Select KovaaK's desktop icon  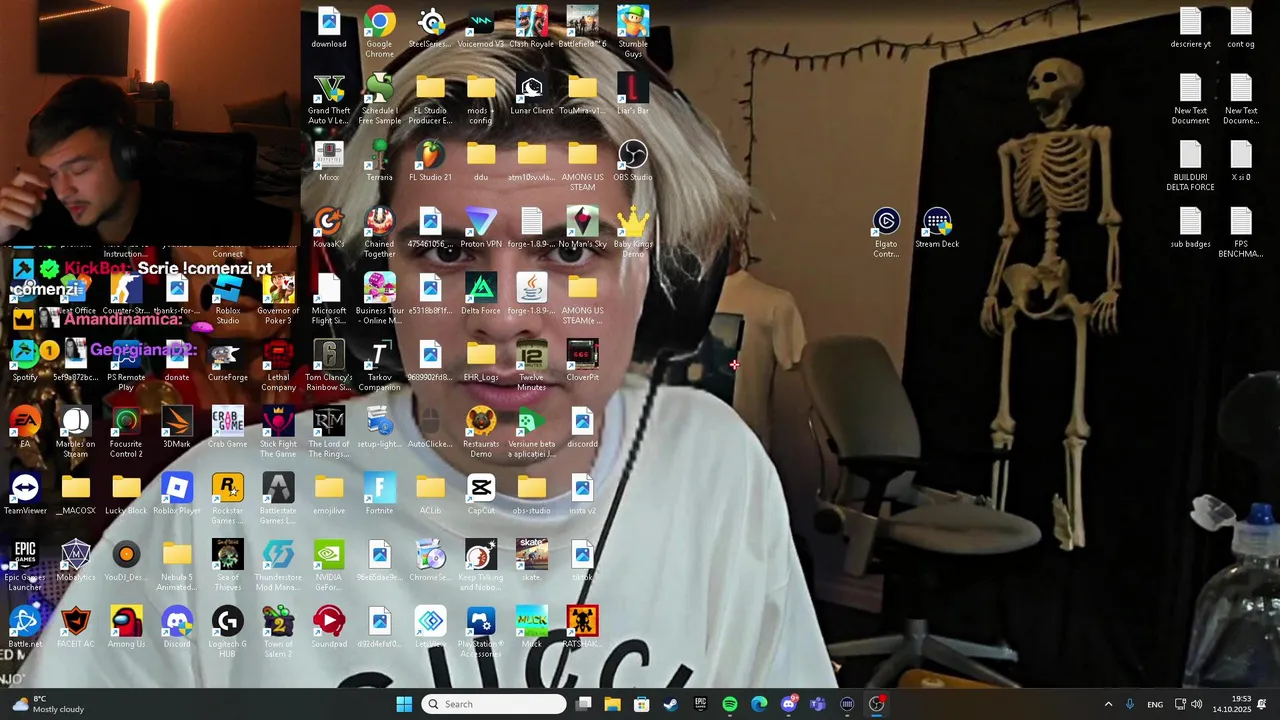(x=329, y=227)
